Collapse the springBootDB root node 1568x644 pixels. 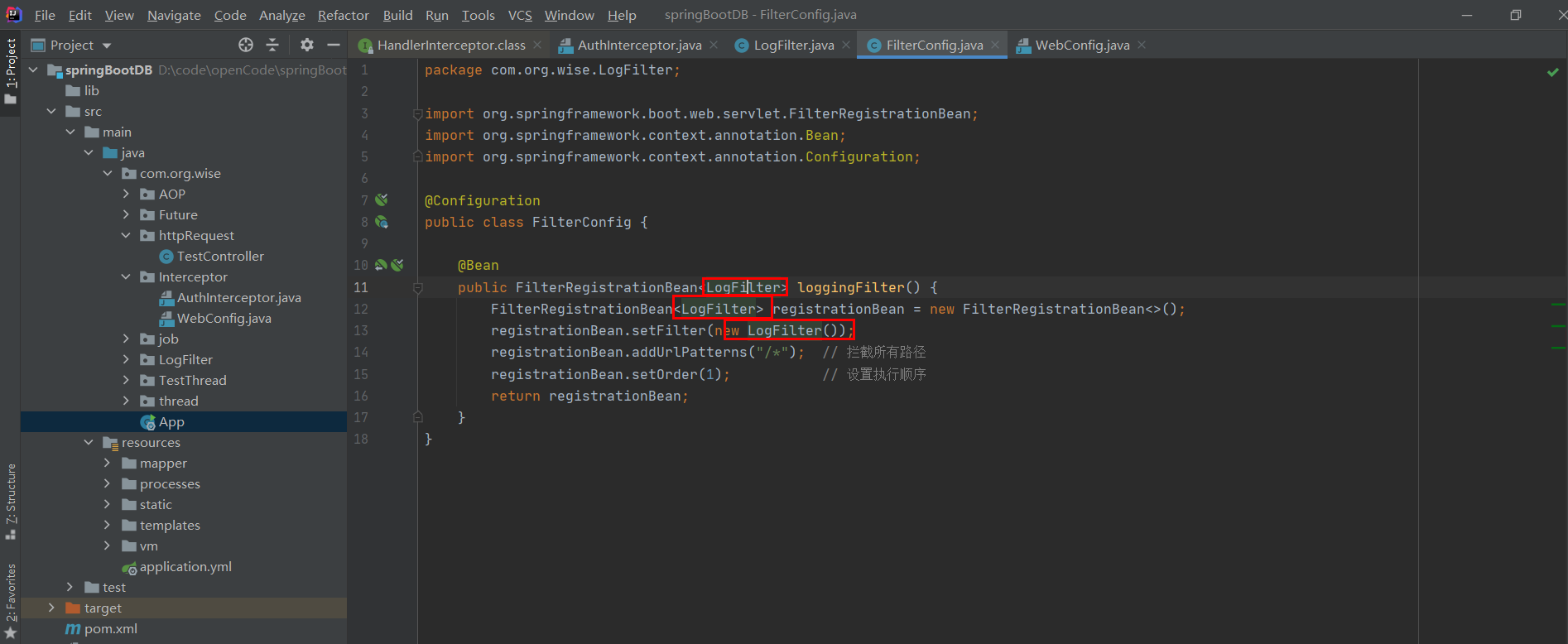click(33, 70)
